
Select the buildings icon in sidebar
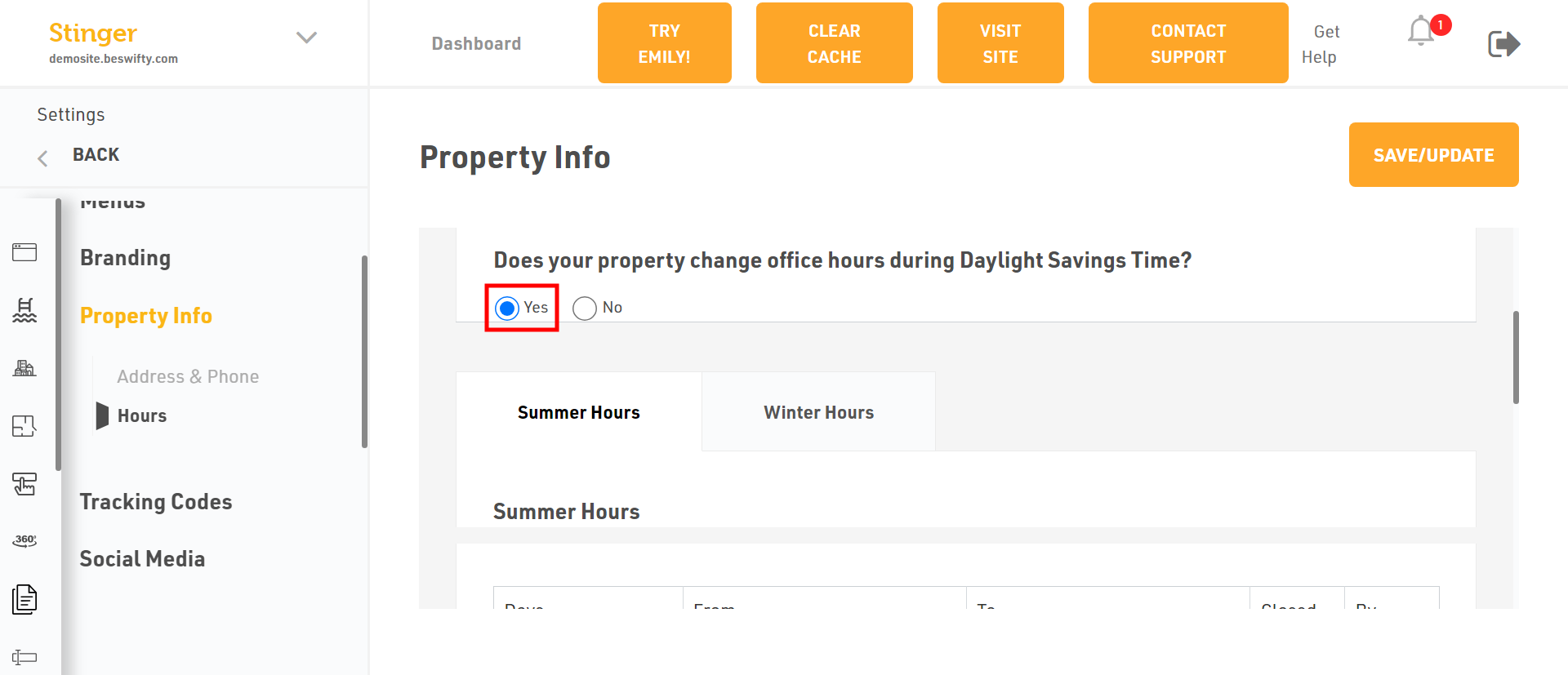click(x=24, y=368)
